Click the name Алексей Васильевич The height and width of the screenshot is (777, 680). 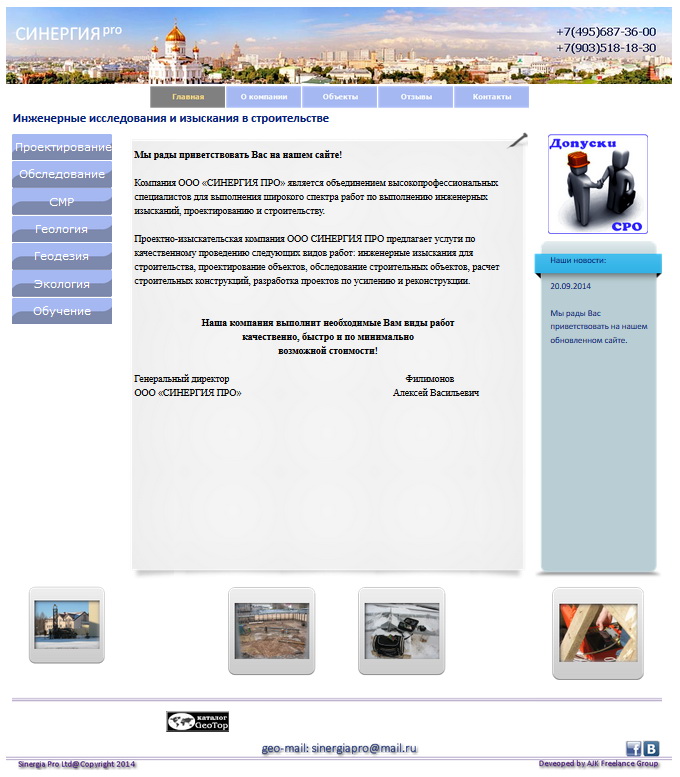(436, 392)
